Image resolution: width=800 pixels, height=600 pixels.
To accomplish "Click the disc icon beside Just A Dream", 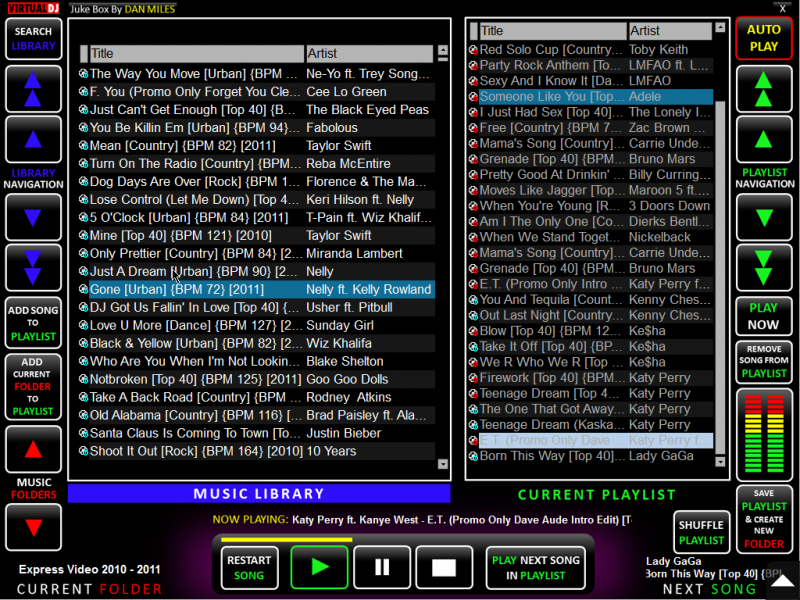I will tap(83, 271).
